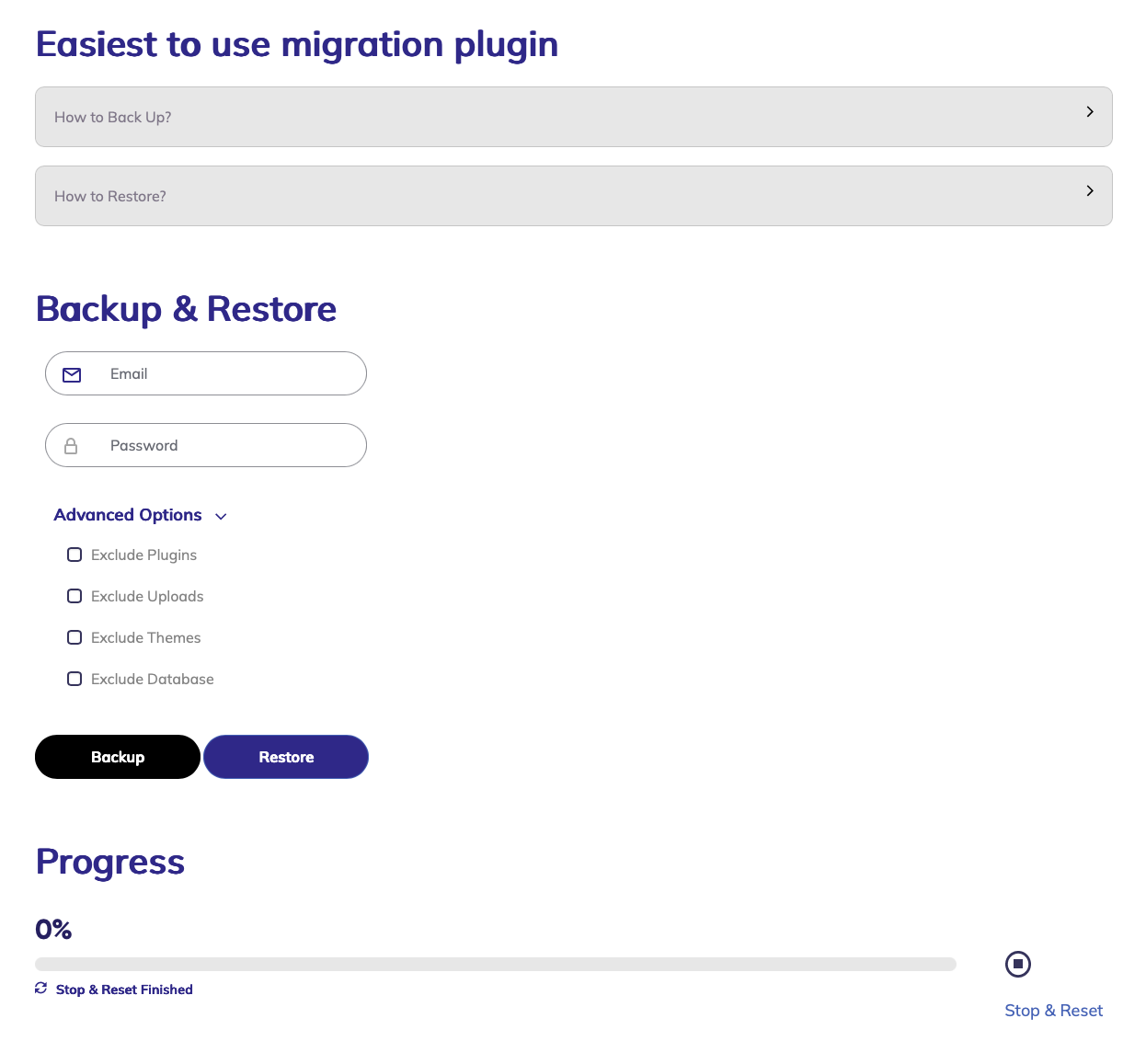Click the padlock icon in Password field

click(71, 446)
